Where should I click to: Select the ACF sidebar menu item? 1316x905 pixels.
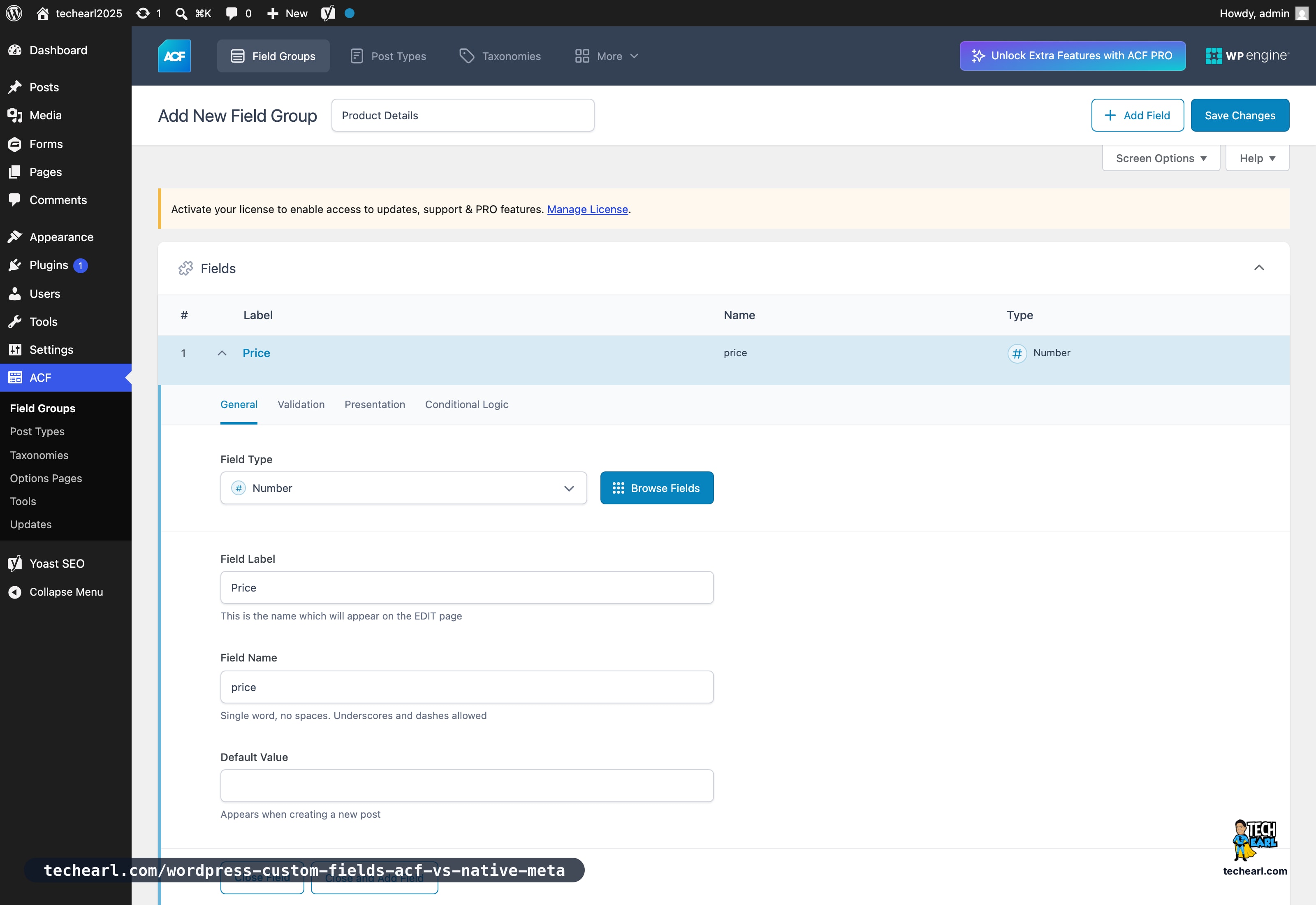tap(66, 378)
